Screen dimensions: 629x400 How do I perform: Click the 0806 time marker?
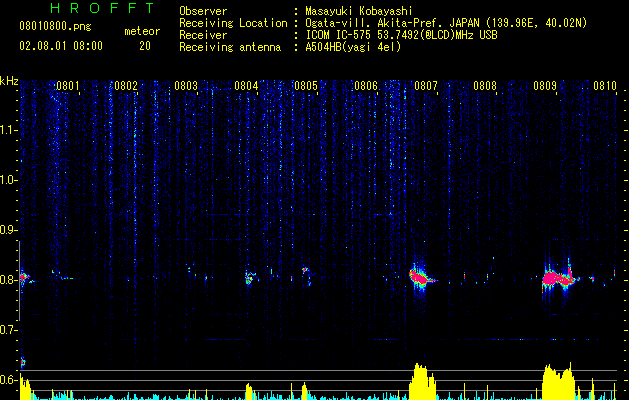(x=366, y=86)
